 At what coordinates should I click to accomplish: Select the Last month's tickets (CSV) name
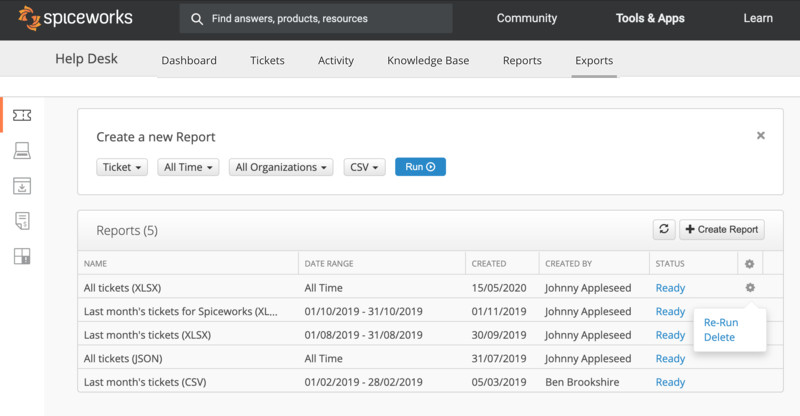[x=145, y=382]
